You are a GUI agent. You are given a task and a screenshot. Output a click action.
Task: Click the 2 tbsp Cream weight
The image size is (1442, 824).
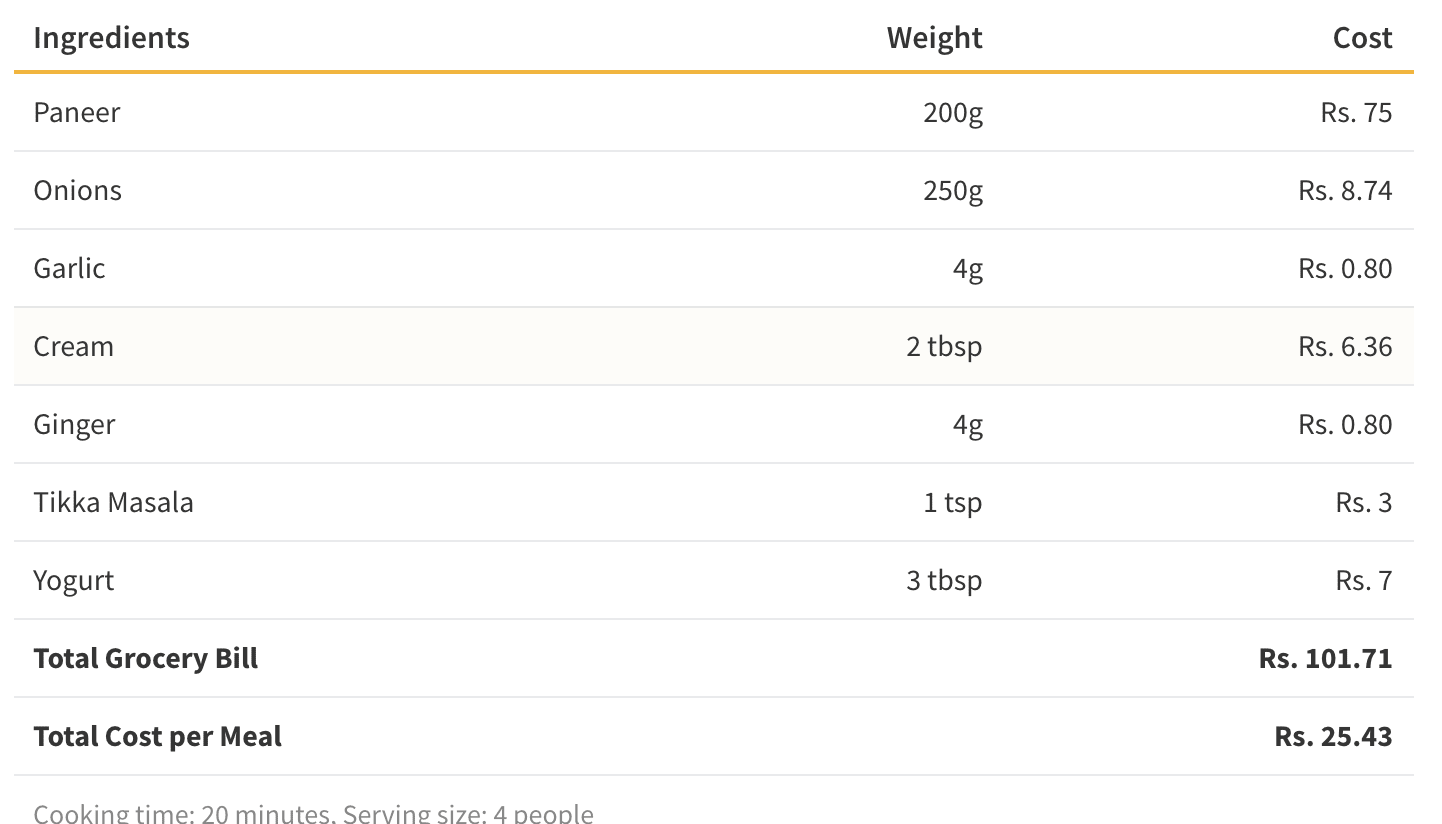coord(944,347)
